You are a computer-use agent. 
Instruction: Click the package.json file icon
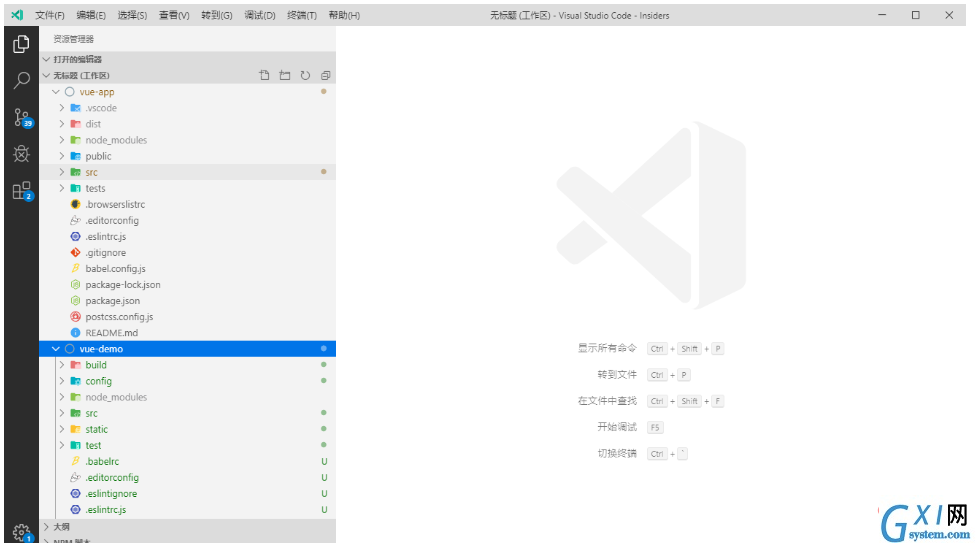75,300
